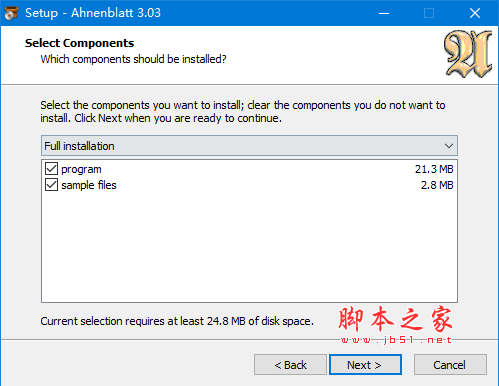The image size is (499, 386).
Task: Open the Full installation type dropdown
Action: click(249, 146)
